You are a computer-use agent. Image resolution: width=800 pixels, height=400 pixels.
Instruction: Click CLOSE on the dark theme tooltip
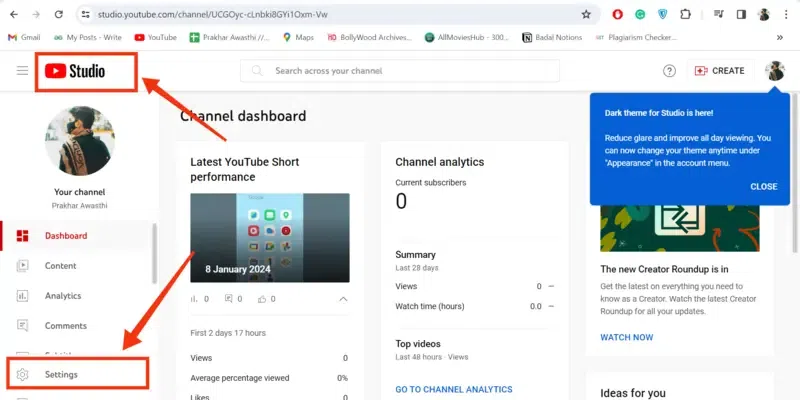(764, 187)
